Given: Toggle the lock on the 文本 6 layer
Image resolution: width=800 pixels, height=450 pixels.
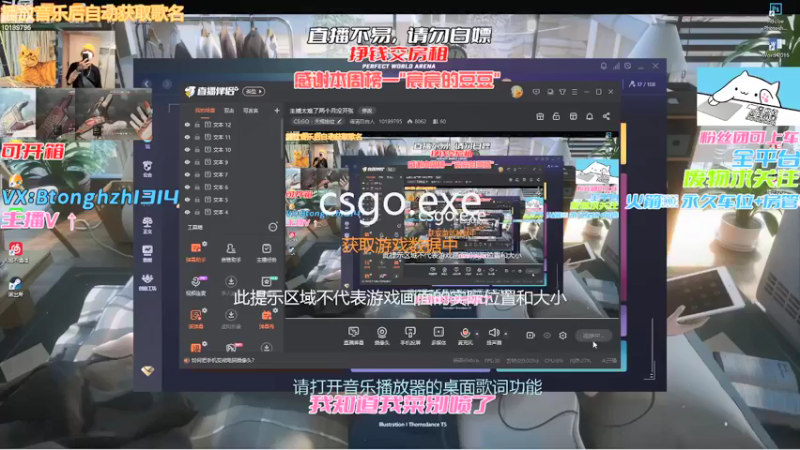Looking at the screenshot, I should point(197,187).
